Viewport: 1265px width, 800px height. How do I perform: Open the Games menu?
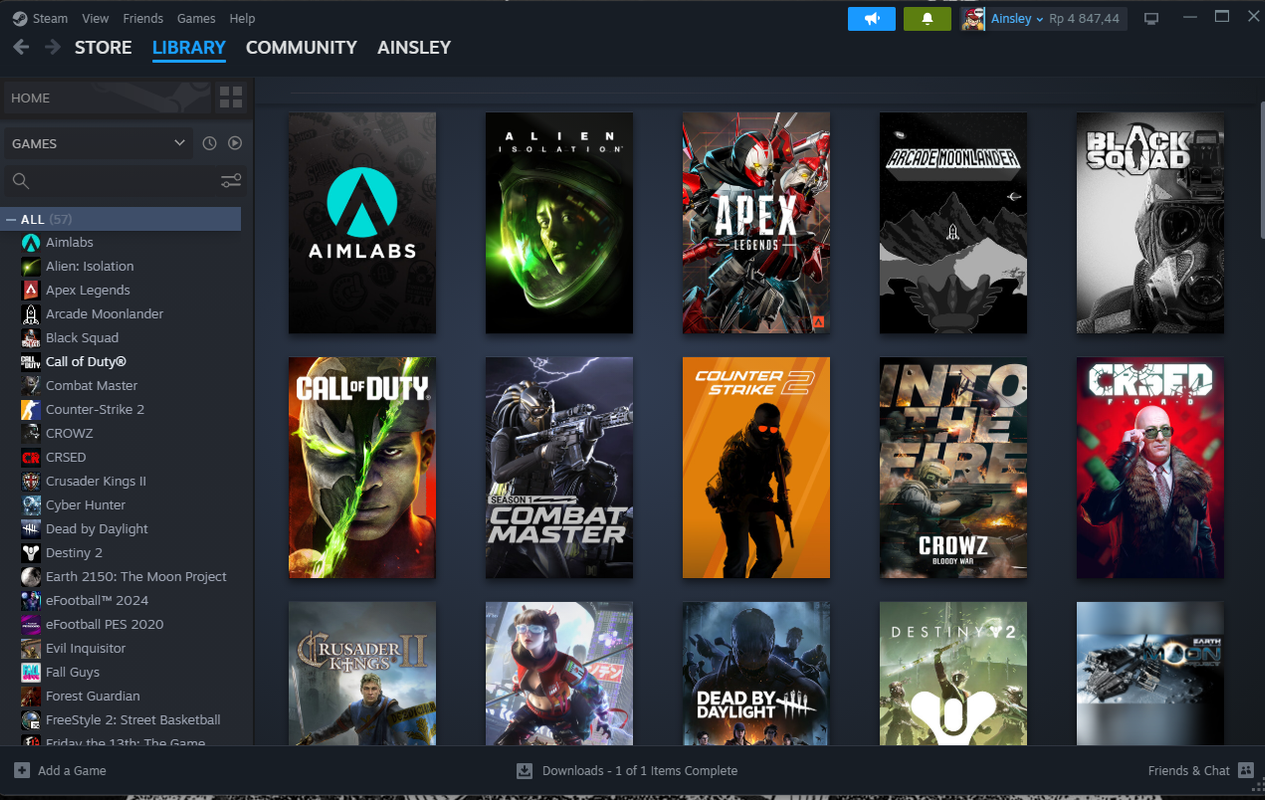(x=196, y=18)
